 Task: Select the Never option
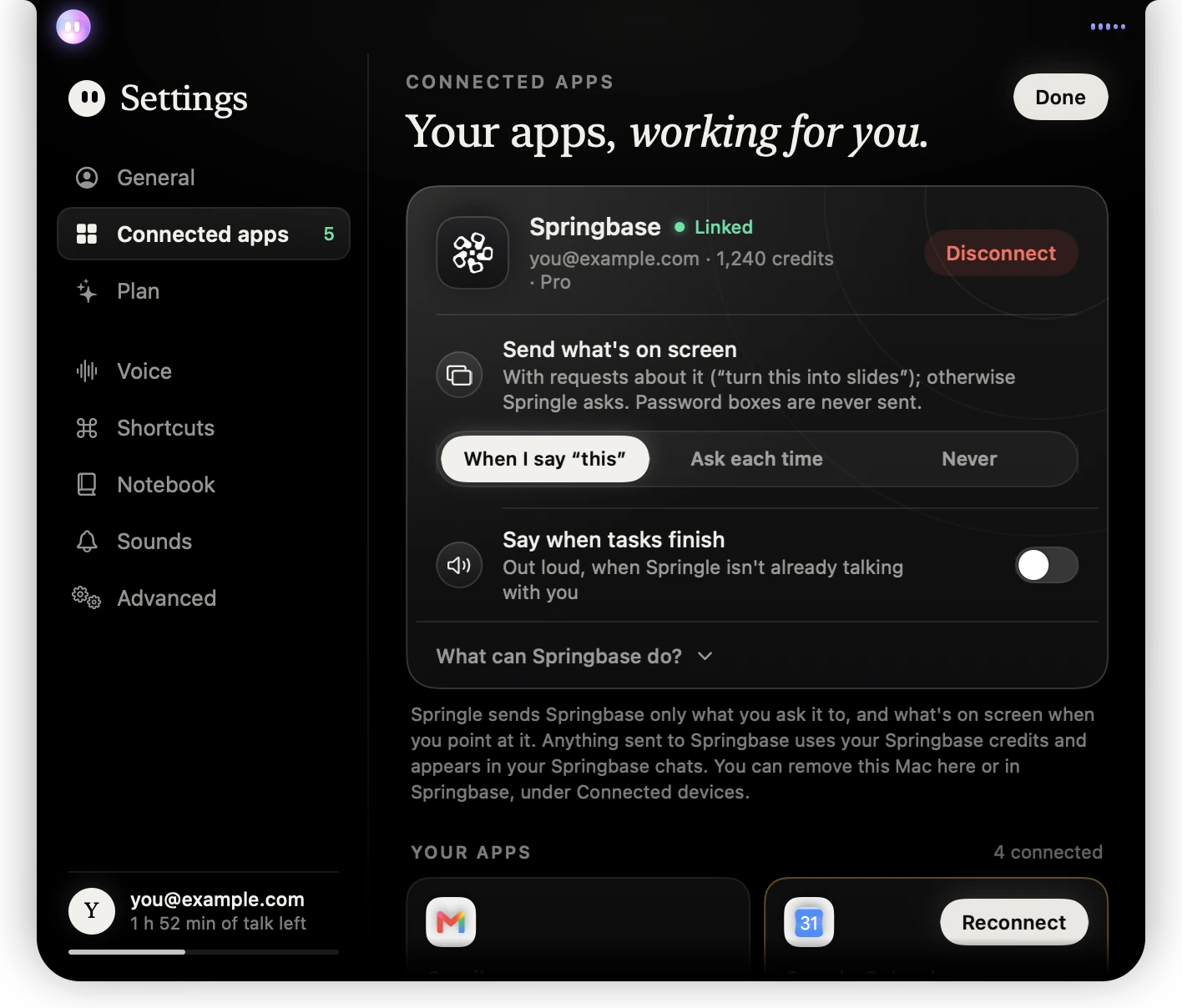point(969,459)
